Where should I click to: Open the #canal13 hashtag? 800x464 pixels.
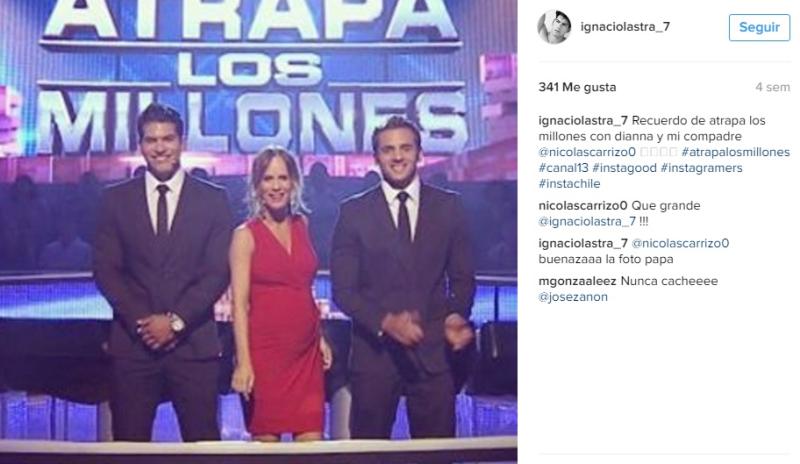pyautogui.click(x=563, y=168)
